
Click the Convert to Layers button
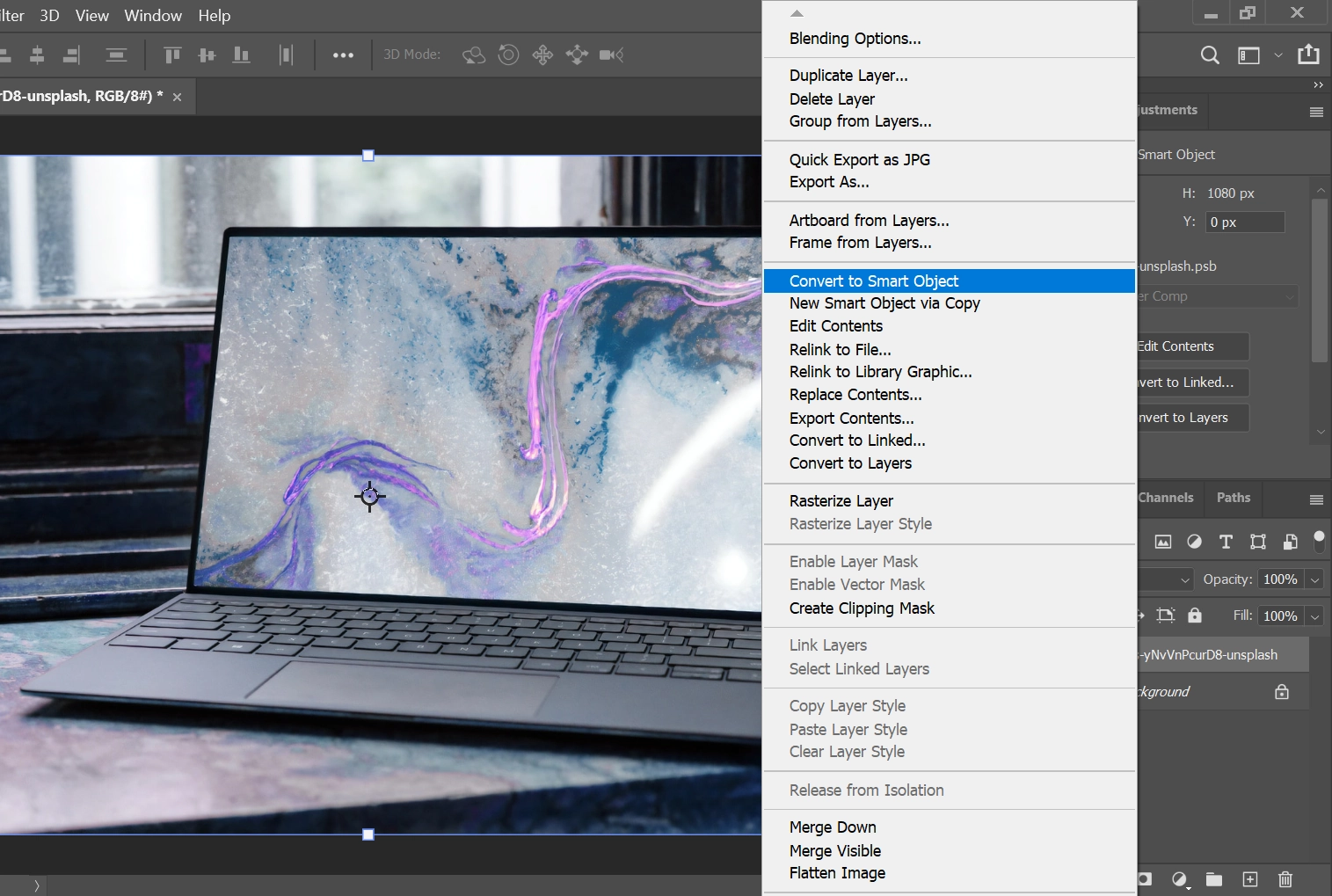[1190, 418]
